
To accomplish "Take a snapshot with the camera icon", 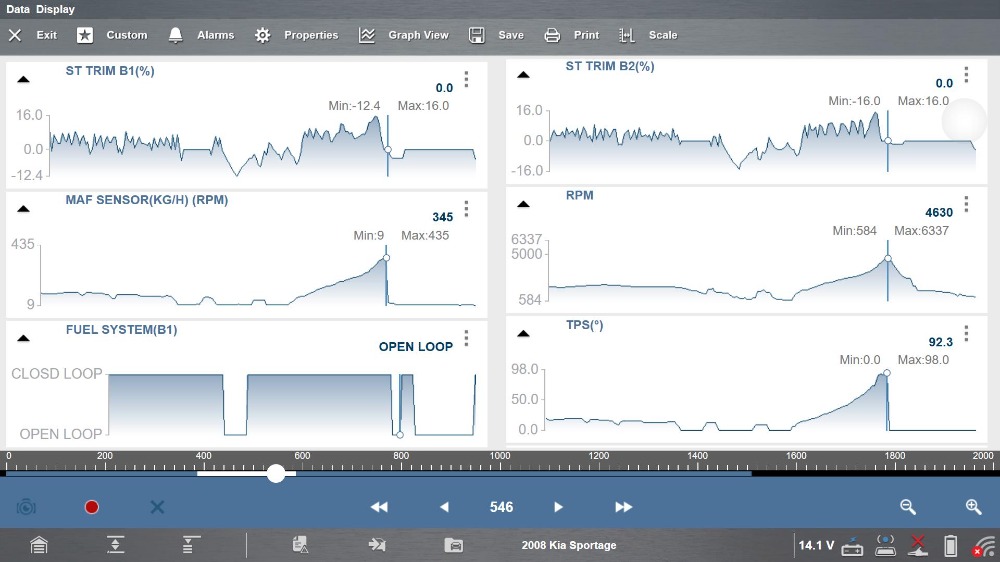I will pos(26,507).
